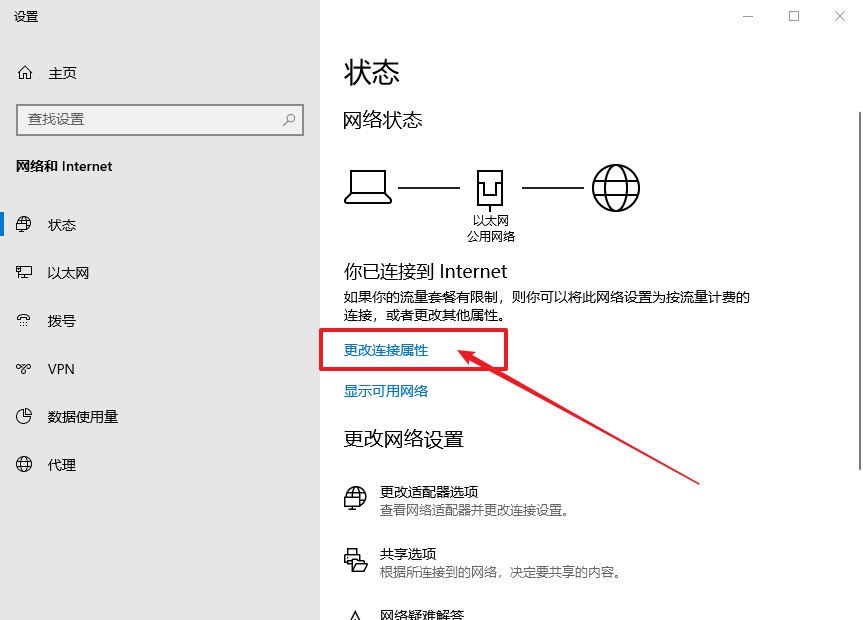
Task: Click the printer icon beside 共享选项
Action: [355, 561]
